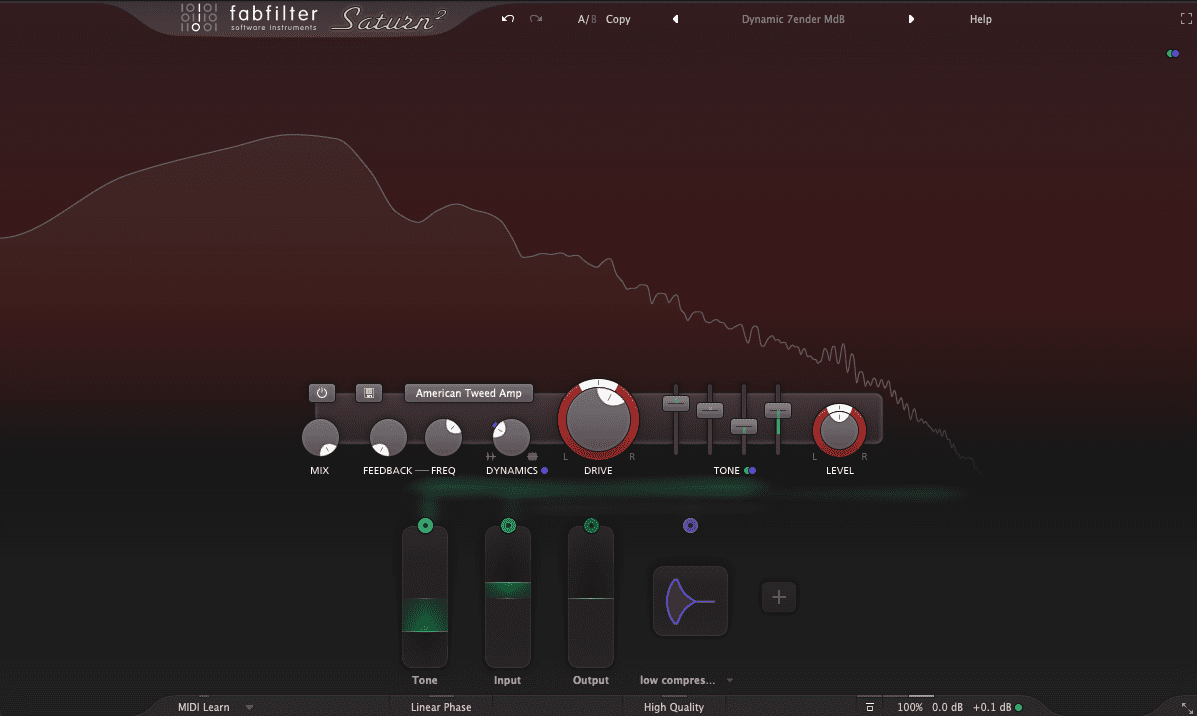Click the "low compres..." envelope name
The height and width of the screenshot is (716, 1197).
click(x=677, y=680)
